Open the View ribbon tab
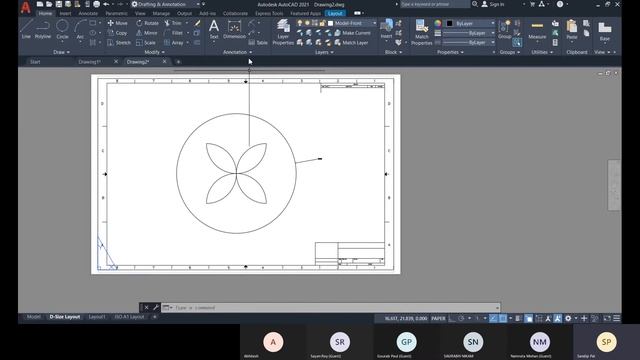This screenshot has height=360, width=640. (x=140, y=13)
